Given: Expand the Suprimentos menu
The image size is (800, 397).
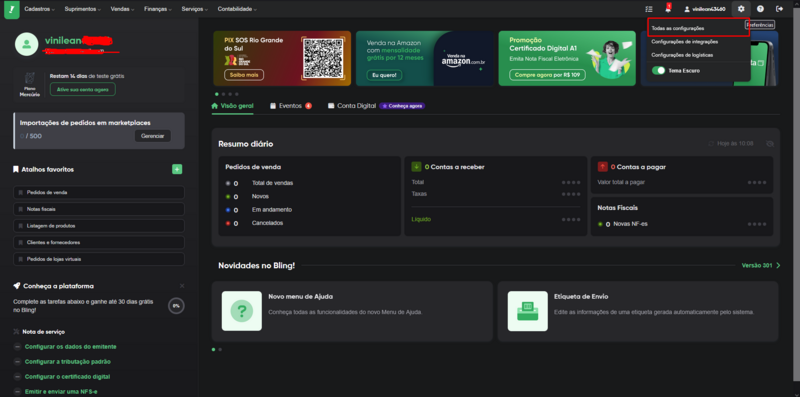Looking at the screenshot, I should tap(84, 9).
